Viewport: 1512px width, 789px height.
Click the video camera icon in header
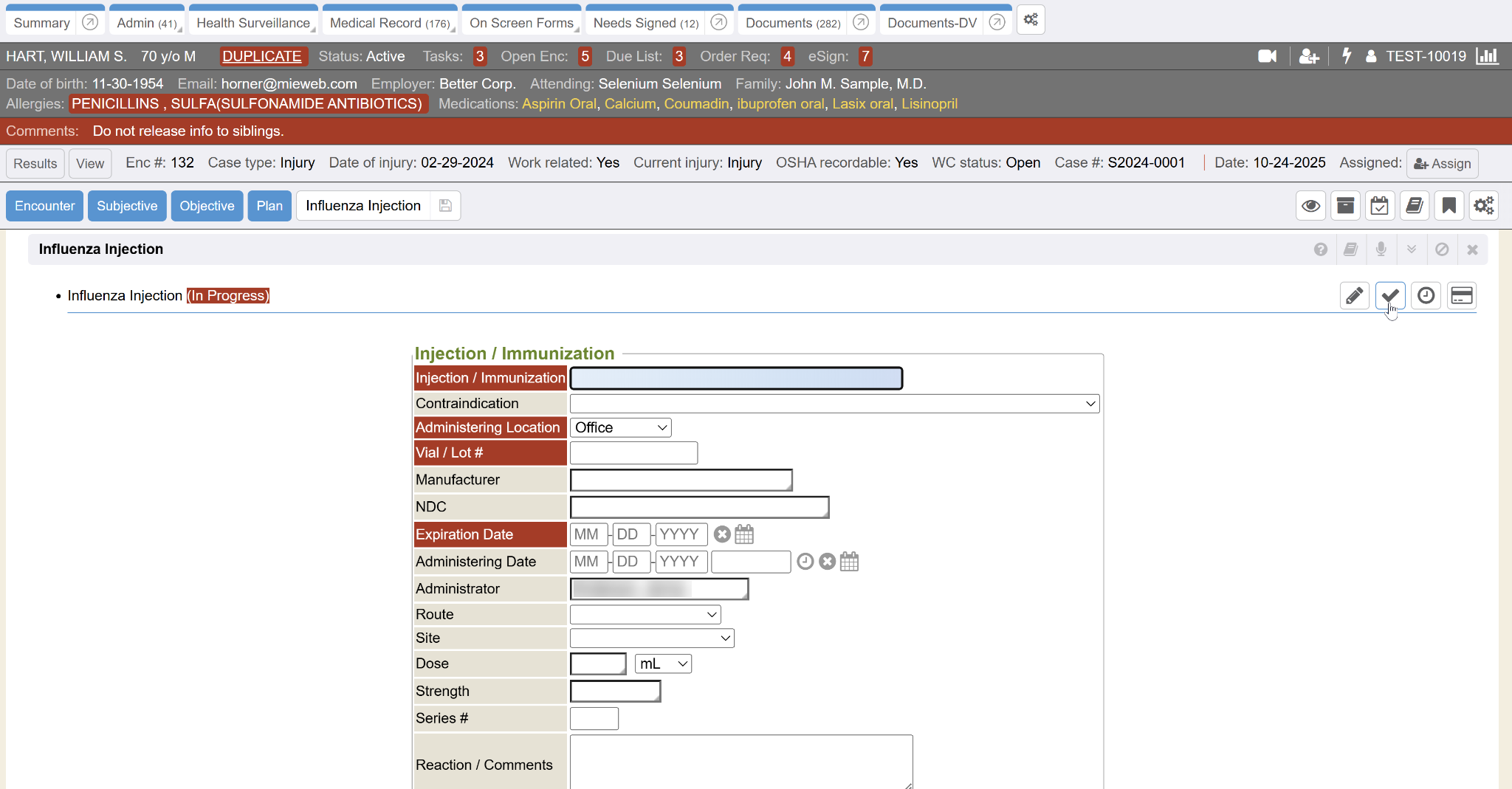(x=1267, y=56)
